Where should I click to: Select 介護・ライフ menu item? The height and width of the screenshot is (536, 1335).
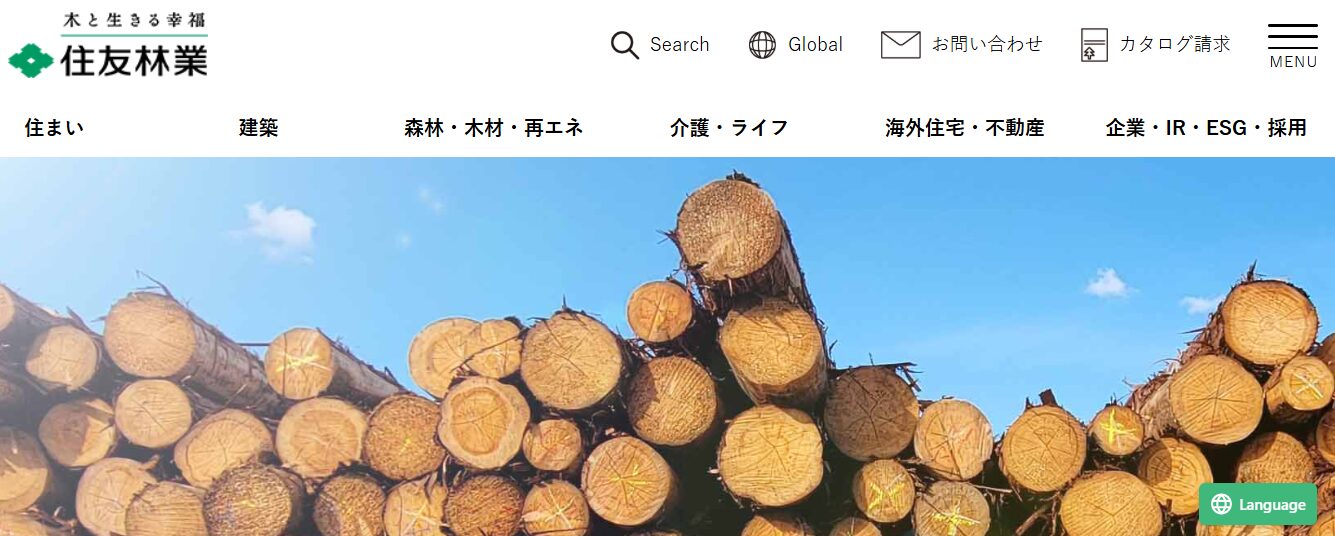[729, 128]
